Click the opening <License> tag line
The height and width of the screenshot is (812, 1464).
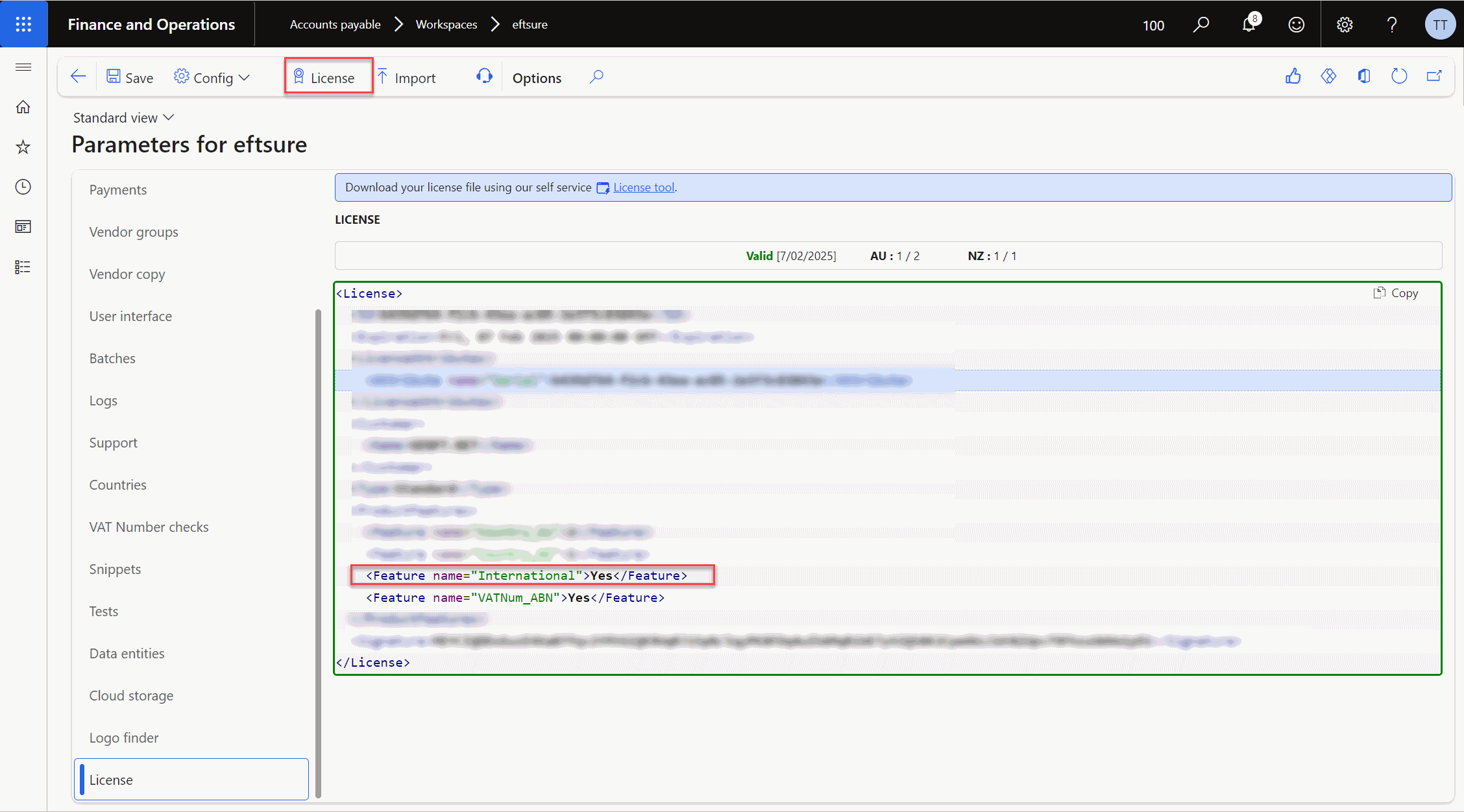[369, 293]
